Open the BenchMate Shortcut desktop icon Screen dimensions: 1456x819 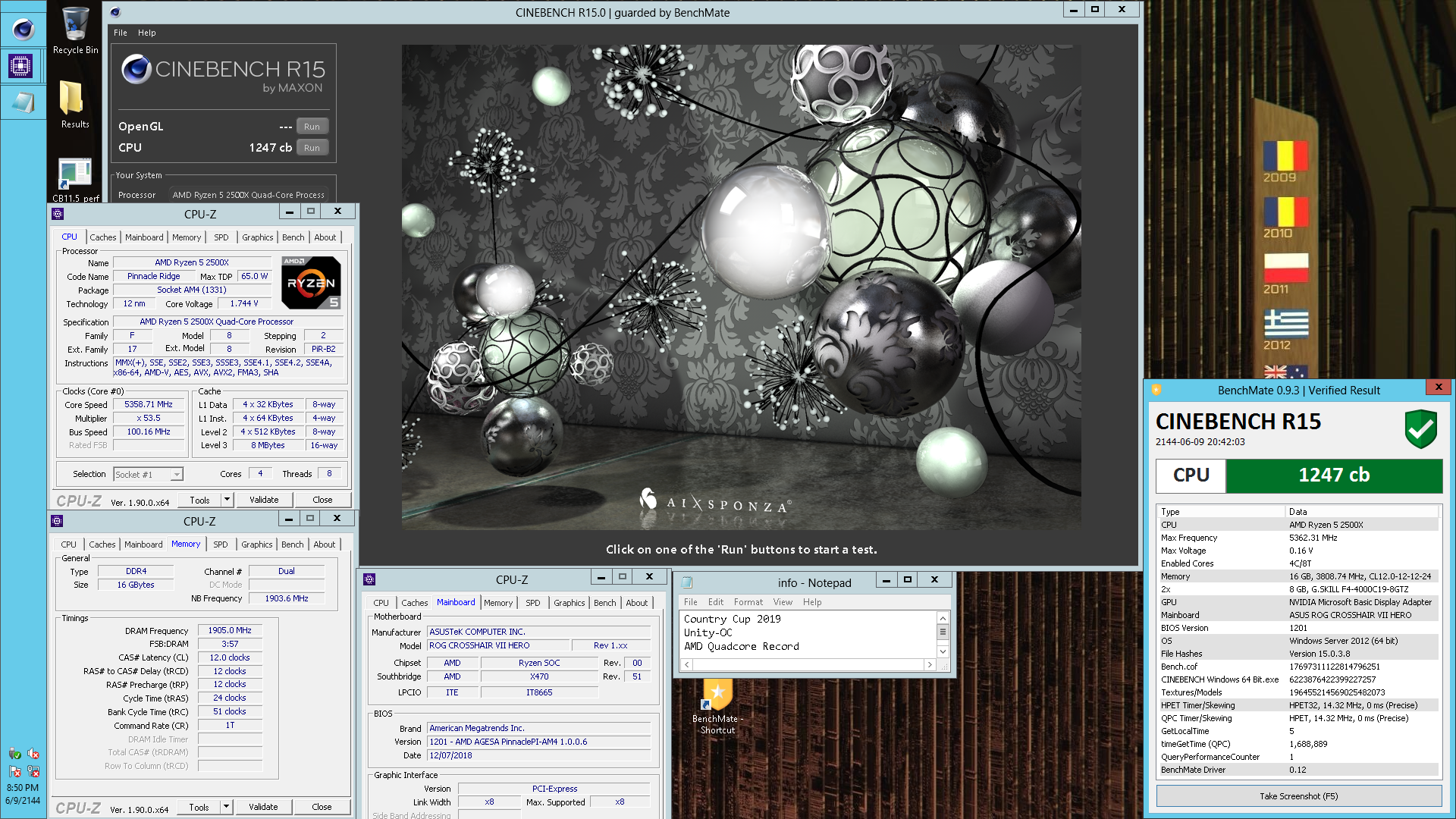pos(717,706)
